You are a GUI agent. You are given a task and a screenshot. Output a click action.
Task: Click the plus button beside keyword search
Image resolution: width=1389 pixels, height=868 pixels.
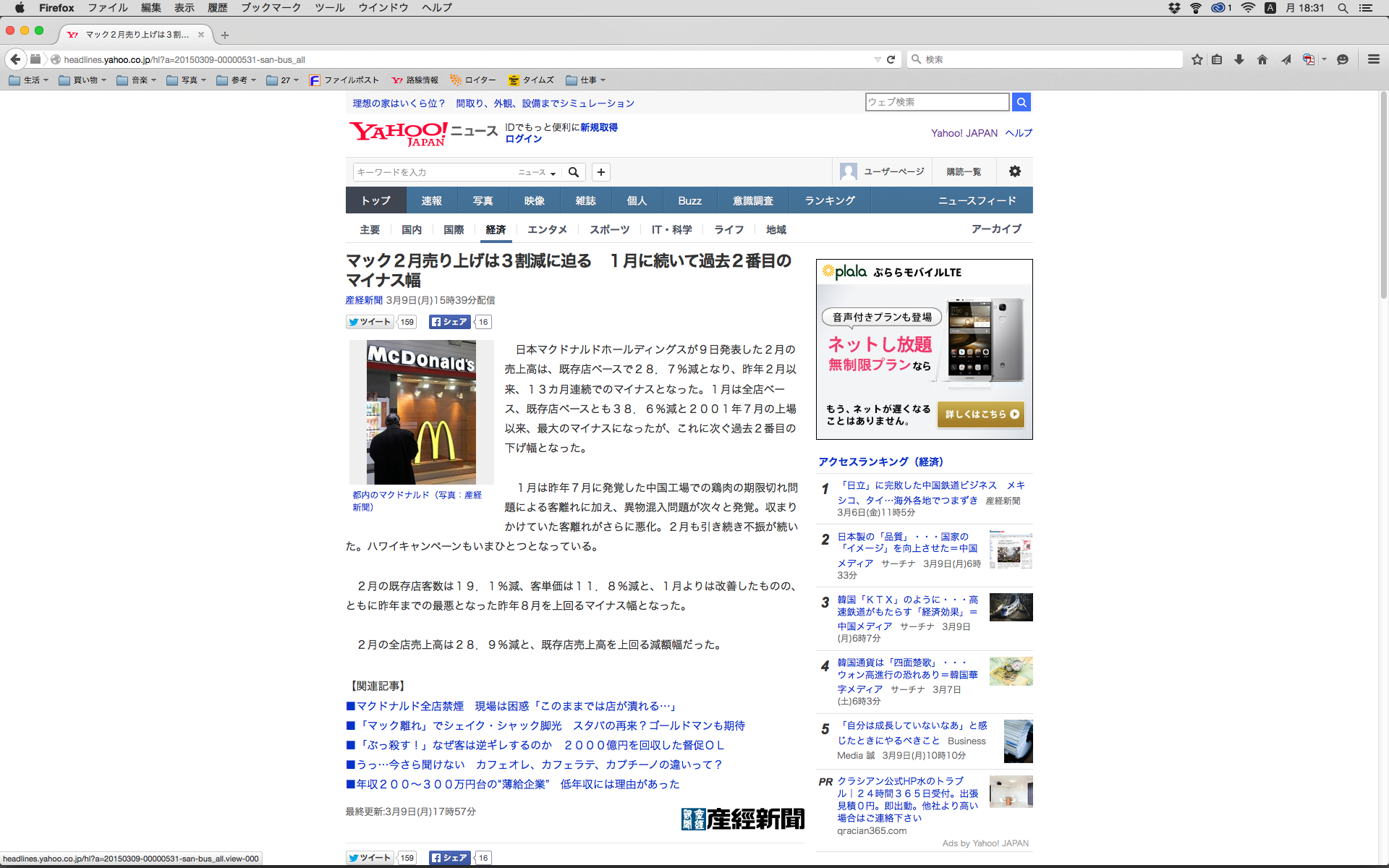click(x=601, y=172)
